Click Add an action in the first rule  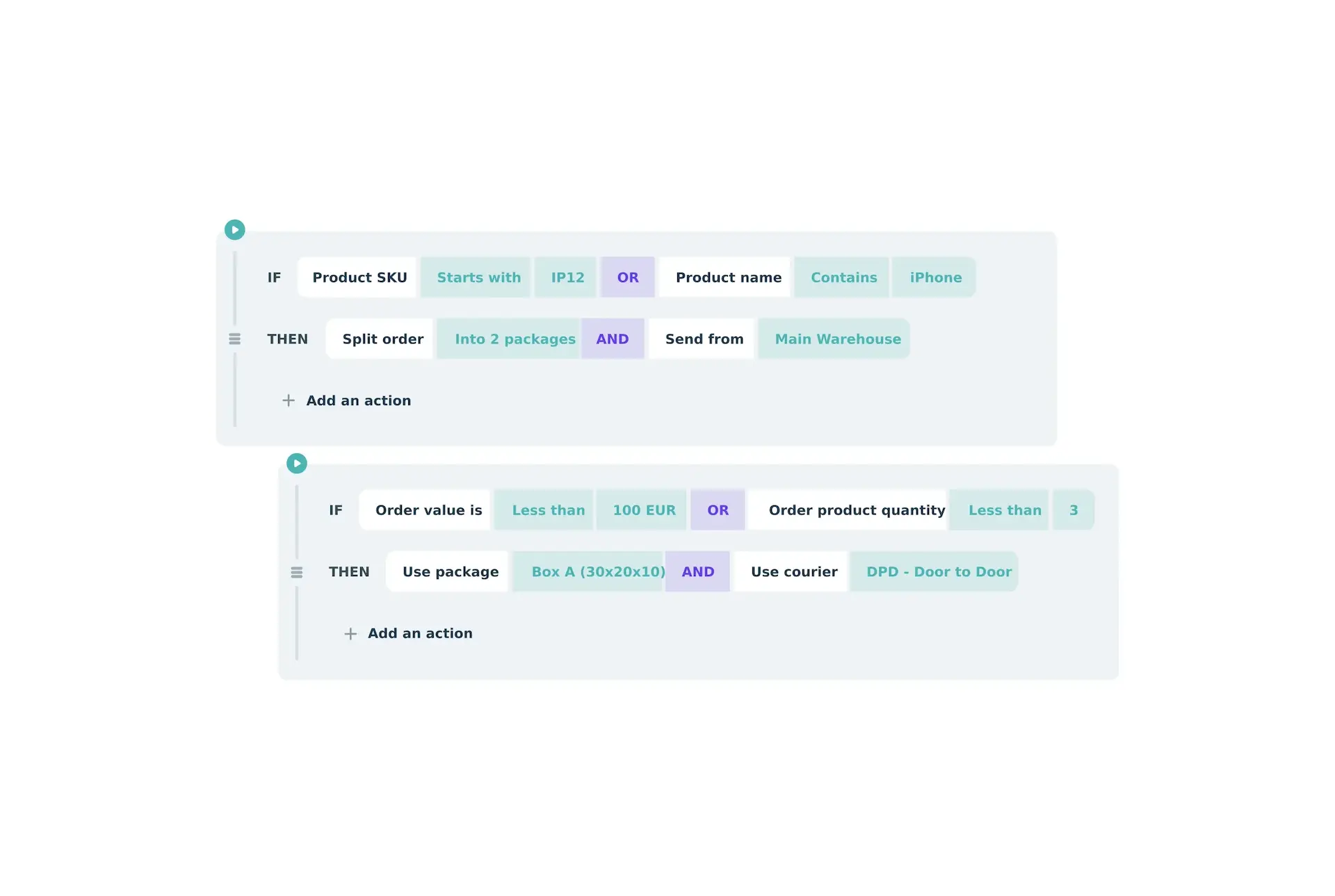358,400
